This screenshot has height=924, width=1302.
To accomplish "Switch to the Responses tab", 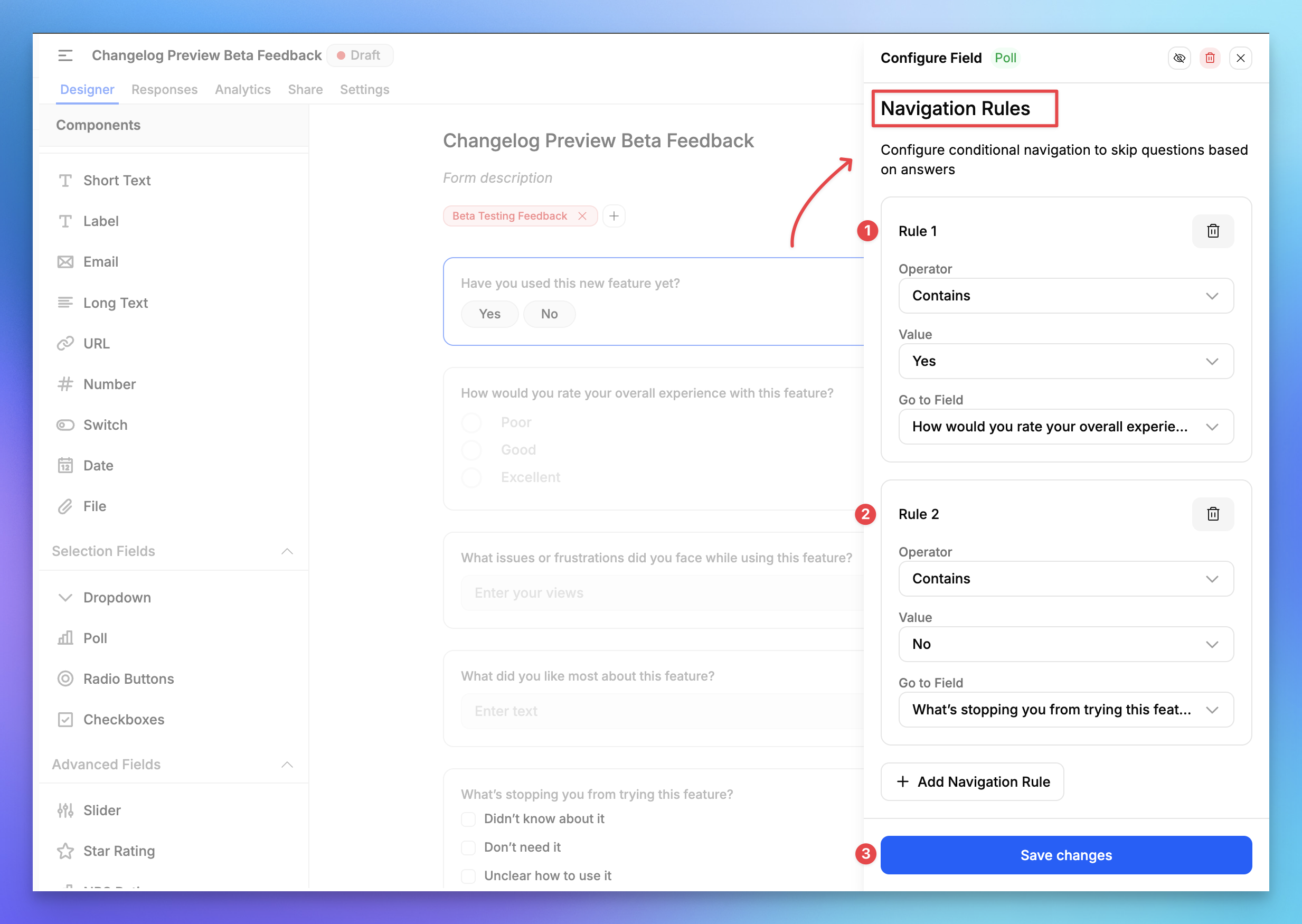I will pos(164,89).
